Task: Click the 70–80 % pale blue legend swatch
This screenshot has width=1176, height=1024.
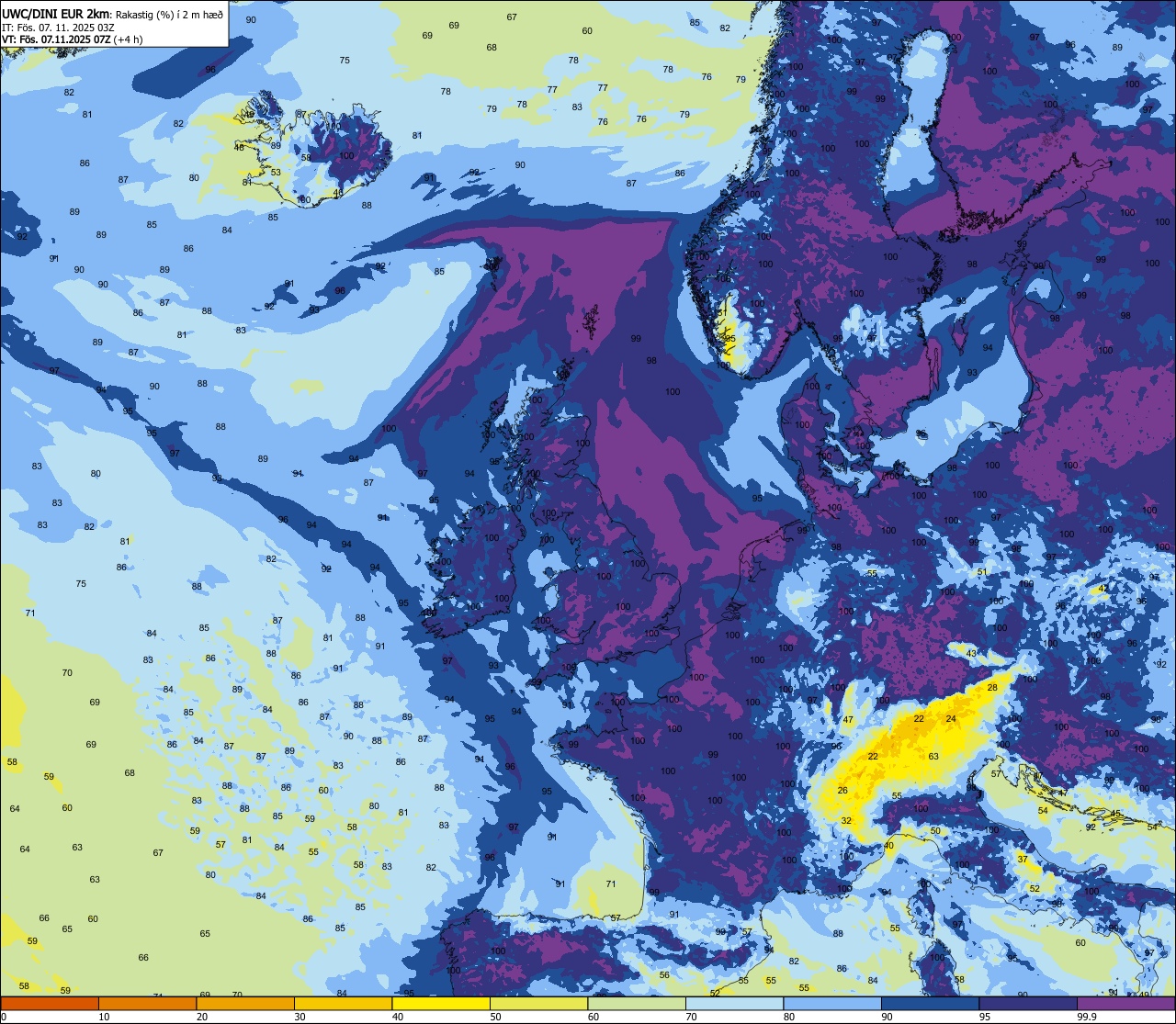Action: click(x=734, y=1004)
